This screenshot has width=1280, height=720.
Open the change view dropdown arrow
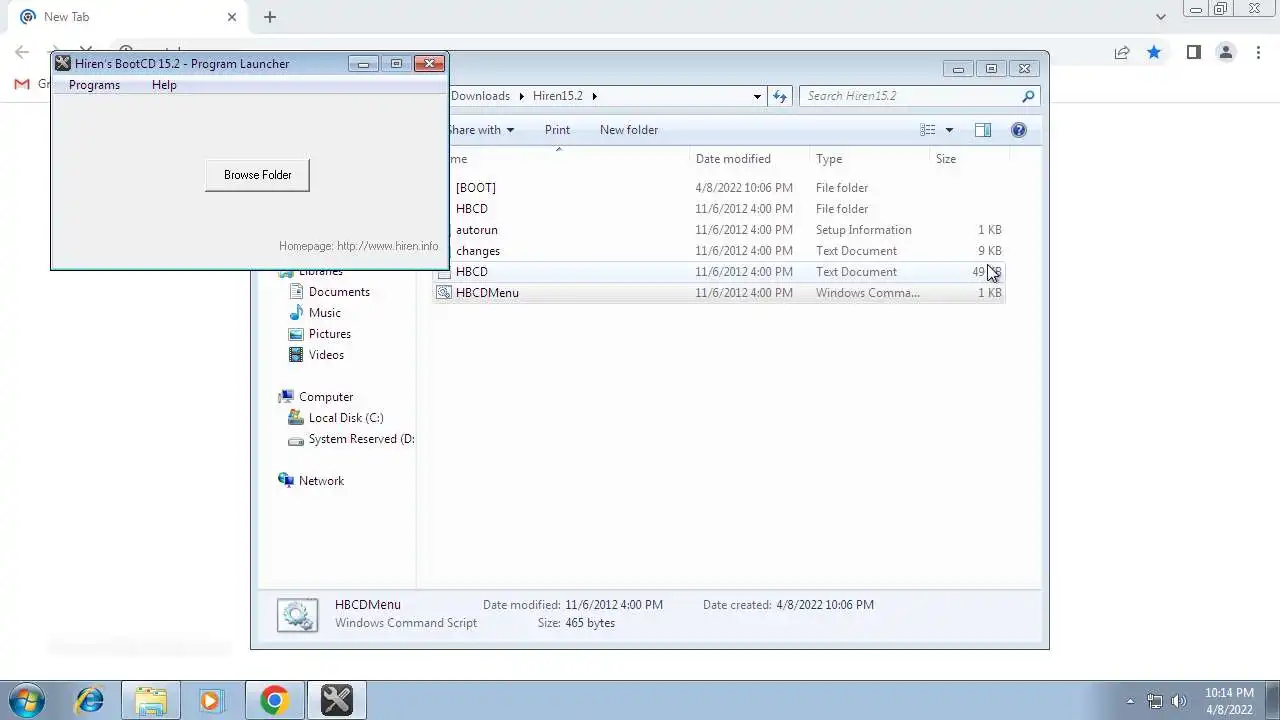949,130
